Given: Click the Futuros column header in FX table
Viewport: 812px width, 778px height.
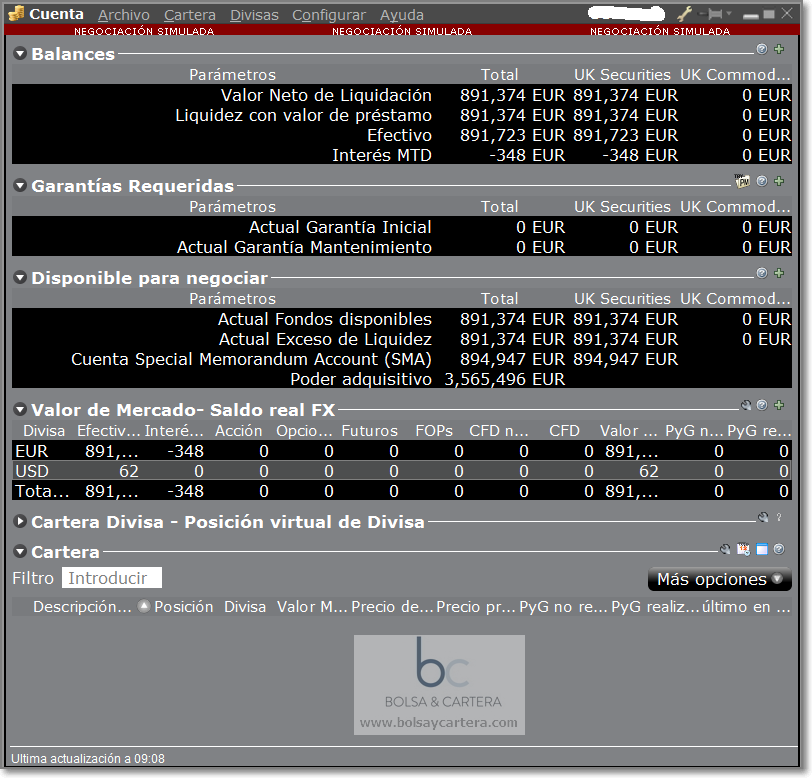Looking at the screenshot, I should [x=369, y=430].
